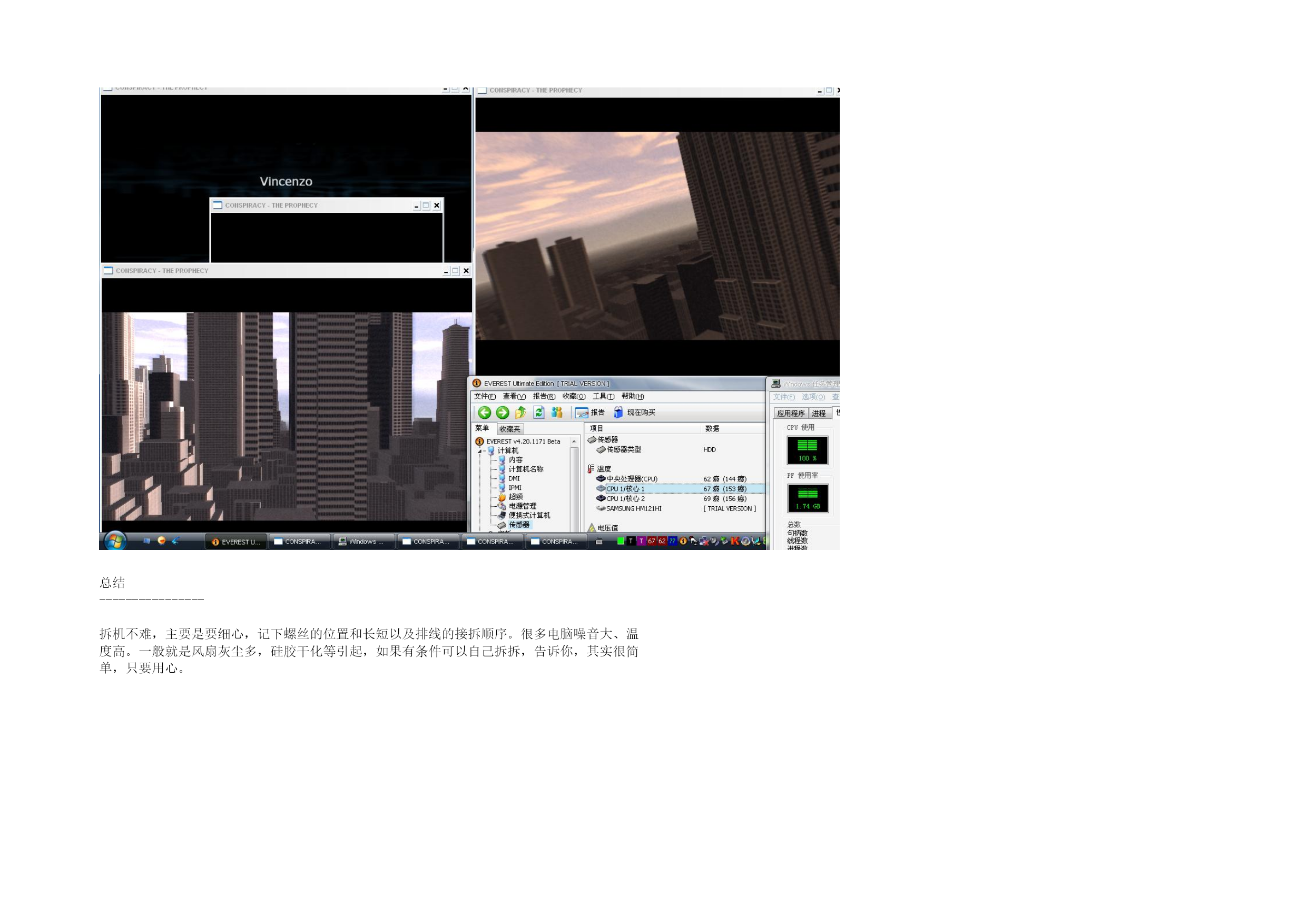
Task: Open the 帮助(H) menu in EVEREST
Action: [633, 396]
